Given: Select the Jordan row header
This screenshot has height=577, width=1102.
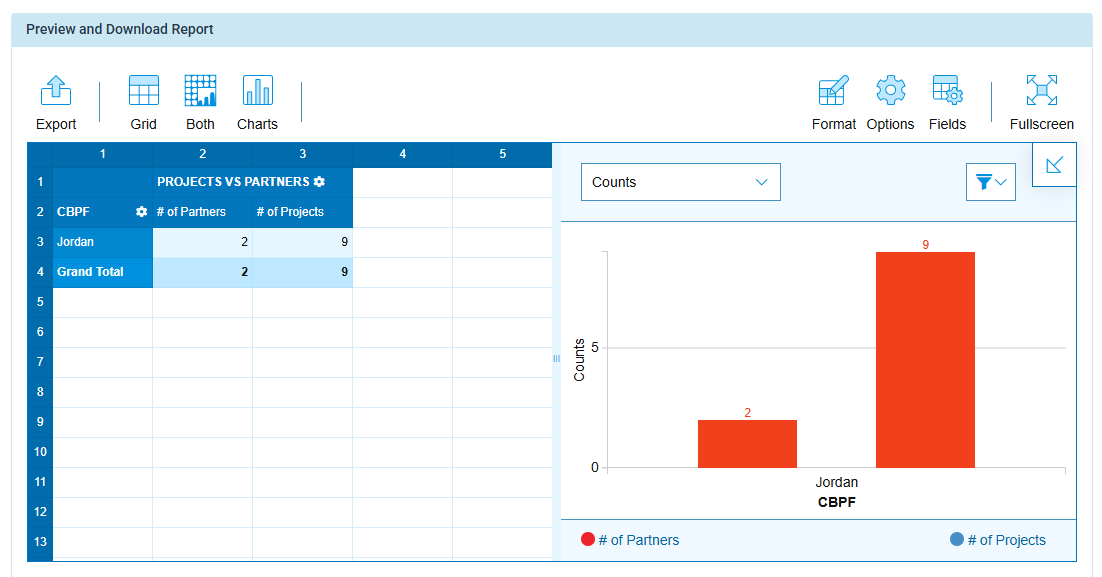Looking at the screenshot, I should click(x=103, y=242).
